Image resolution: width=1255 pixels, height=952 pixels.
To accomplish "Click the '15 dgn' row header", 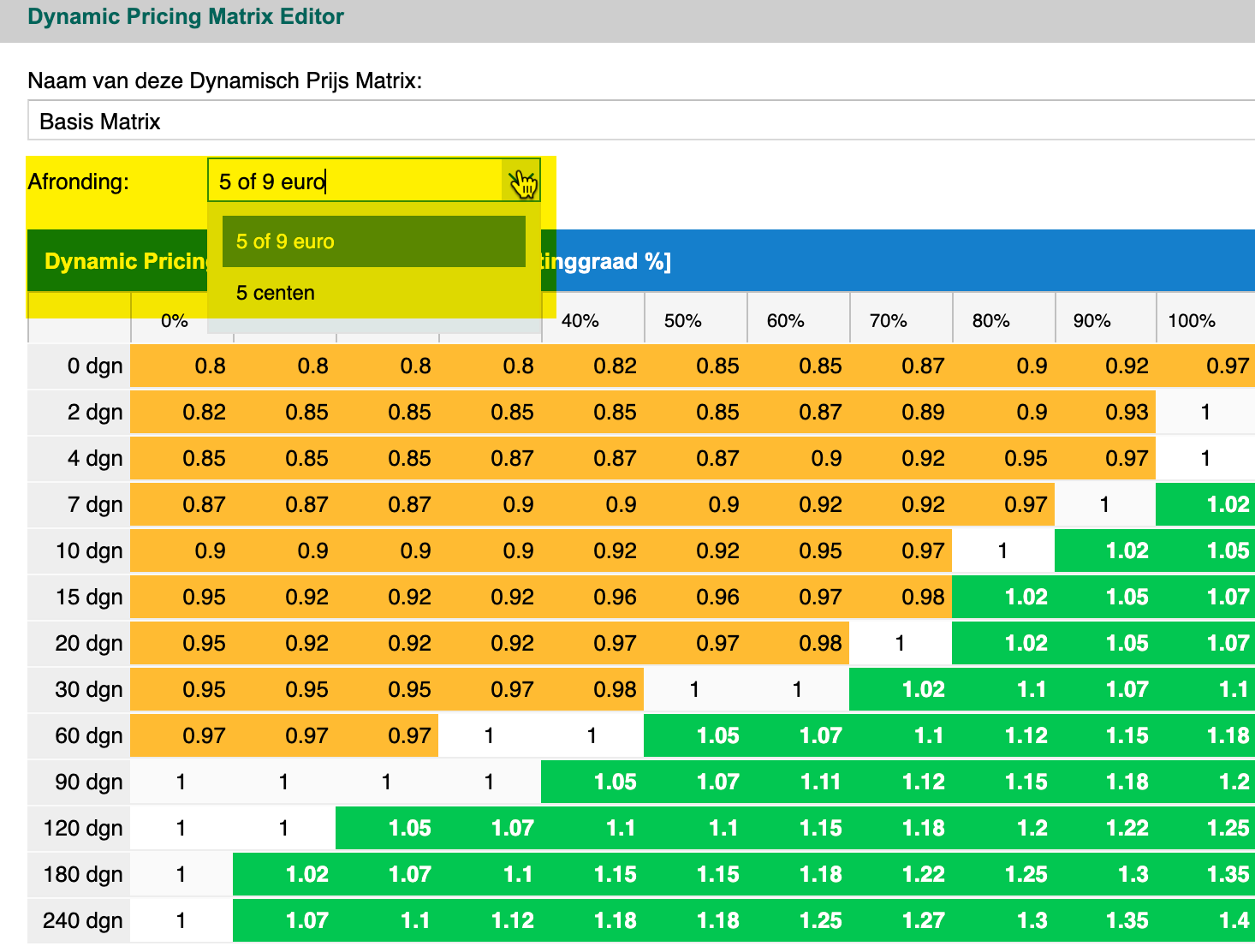I will pos(79,597).
